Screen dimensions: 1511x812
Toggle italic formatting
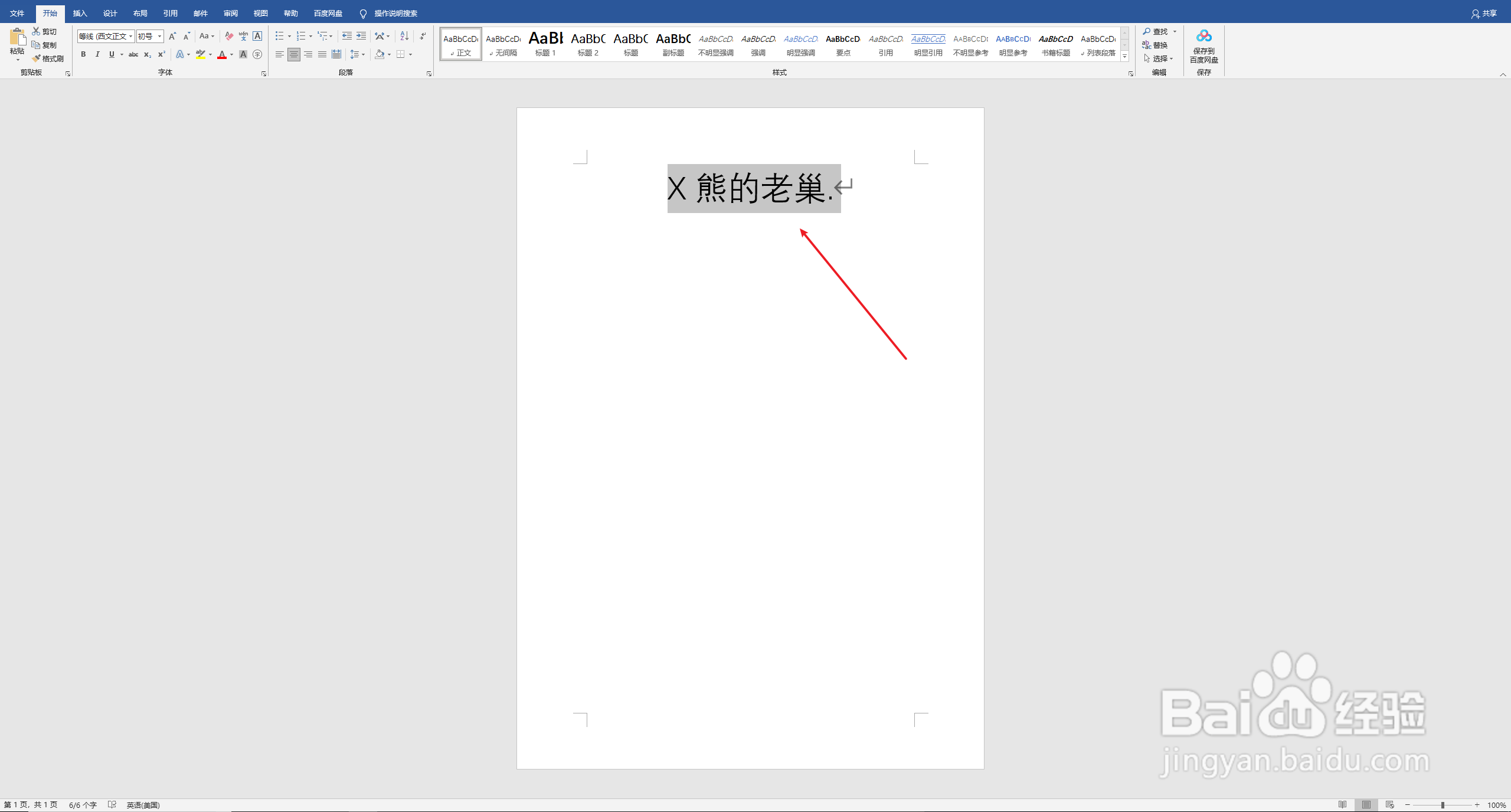tap(97, 54)
